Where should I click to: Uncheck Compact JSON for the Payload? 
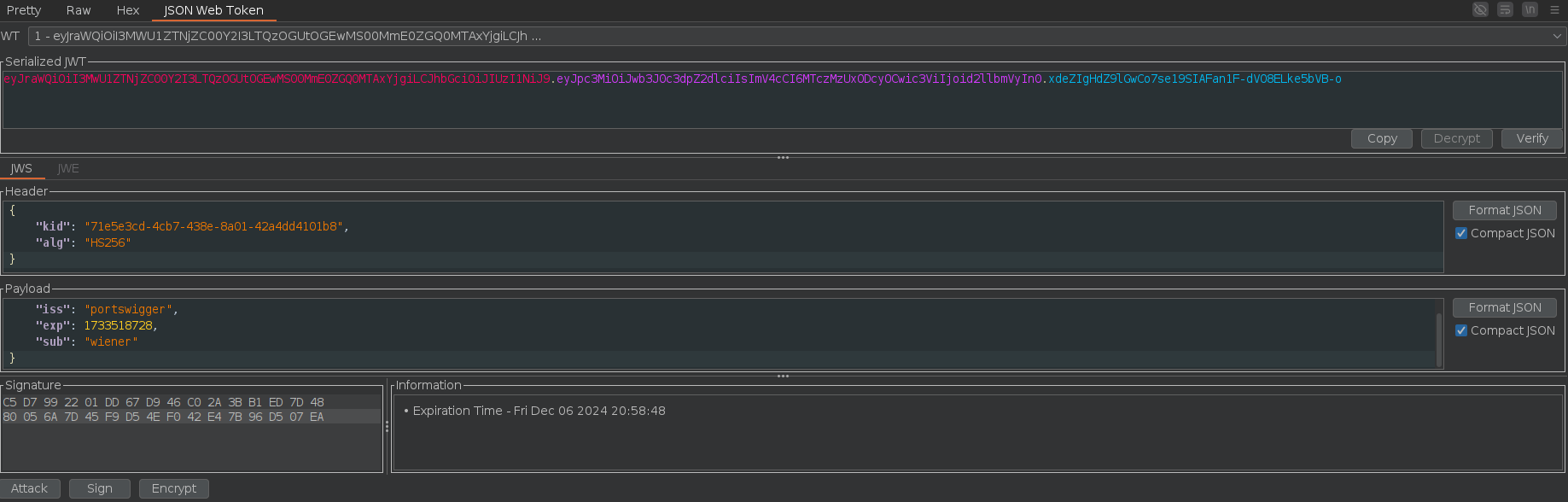click(x=1461, y=330)
